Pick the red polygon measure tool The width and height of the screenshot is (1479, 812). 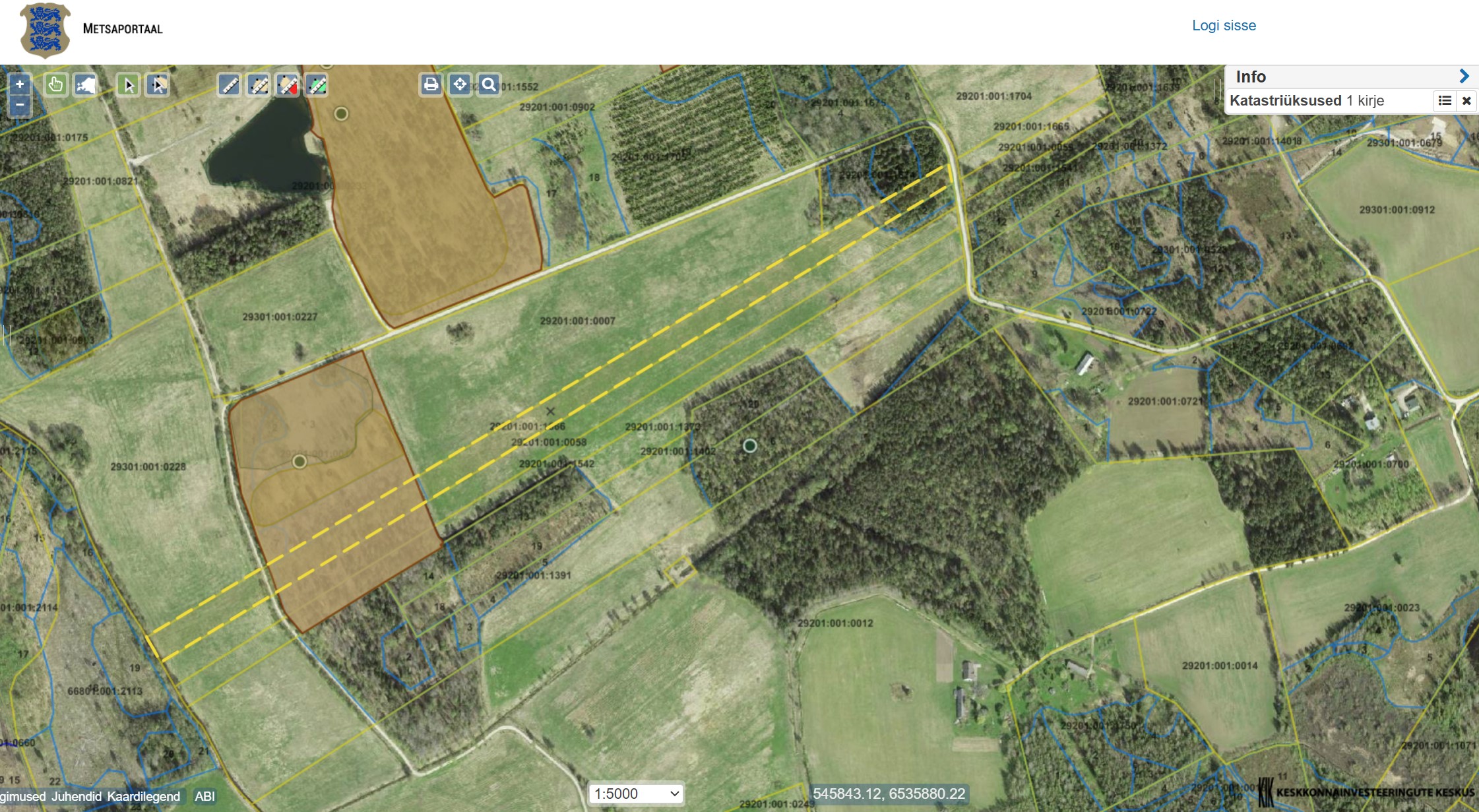tap(288, 85)
